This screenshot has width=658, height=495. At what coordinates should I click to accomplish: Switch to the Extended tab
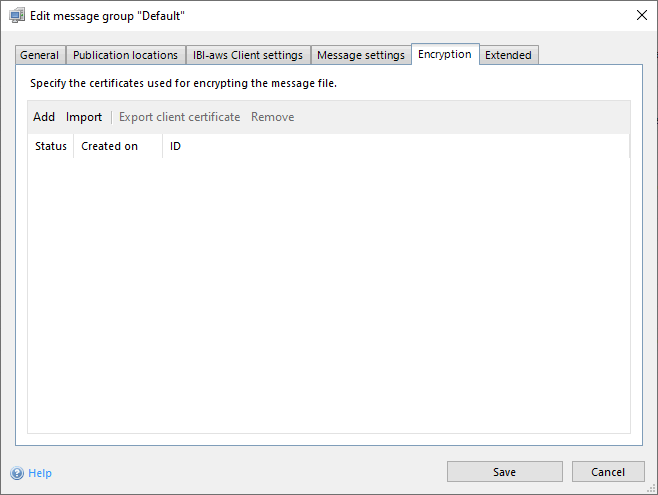coord(508,56)
